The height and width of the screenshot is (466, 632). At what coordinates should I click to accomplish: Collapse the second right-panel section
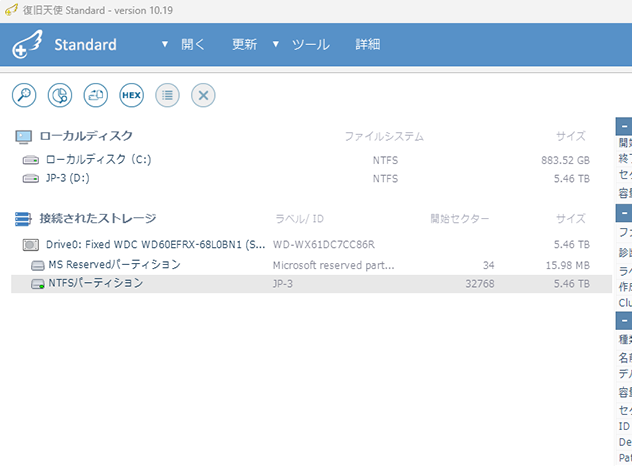tap(624, 213)
